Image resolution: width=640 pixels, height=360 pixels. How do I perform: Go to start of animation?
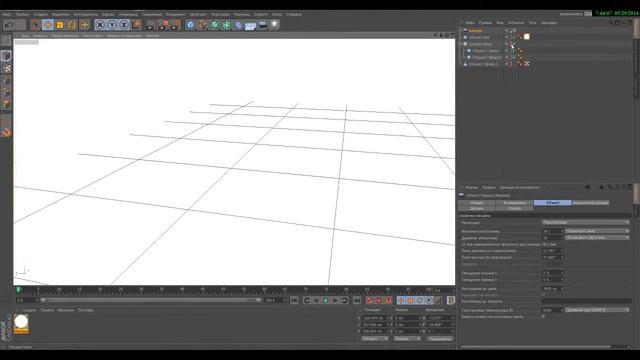[x=294, y=300]
